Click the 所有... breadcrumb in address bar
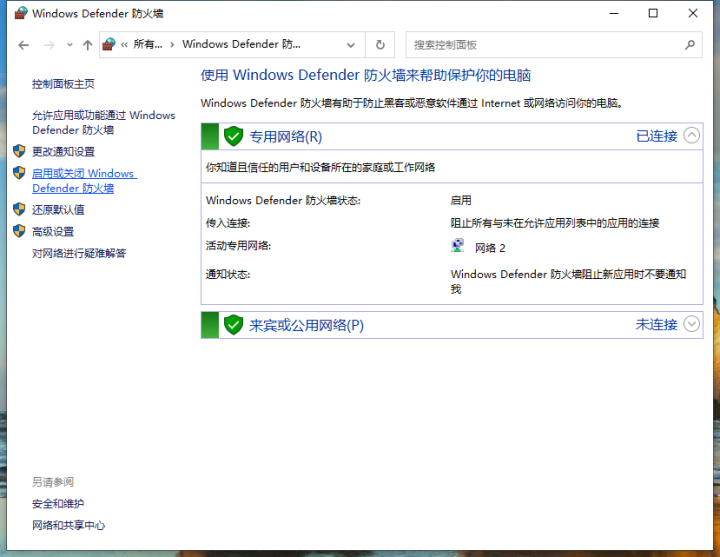720x557 pixels. pyautogui.click(x=148, y=45)
